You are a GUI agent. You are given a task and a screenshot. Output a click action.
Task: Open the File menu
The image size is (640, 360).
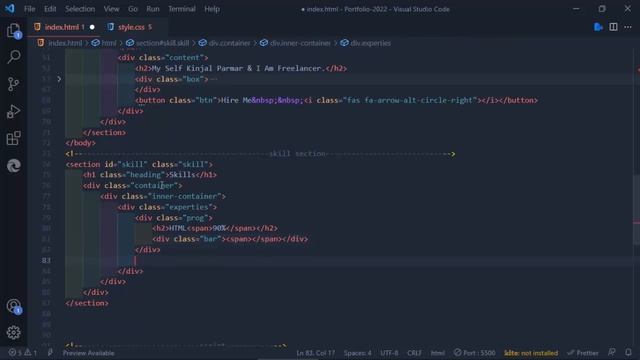(29, 9)
